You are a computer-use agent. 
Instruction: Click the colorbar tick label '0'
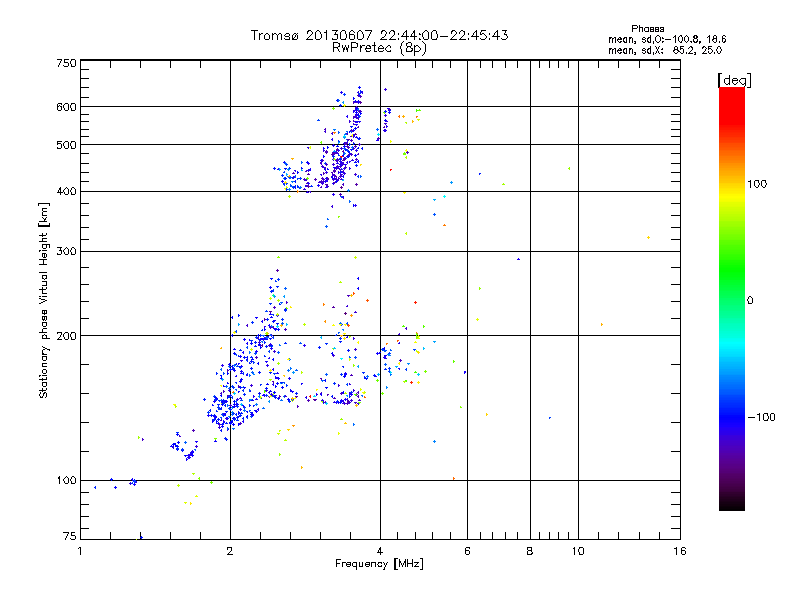750,301
